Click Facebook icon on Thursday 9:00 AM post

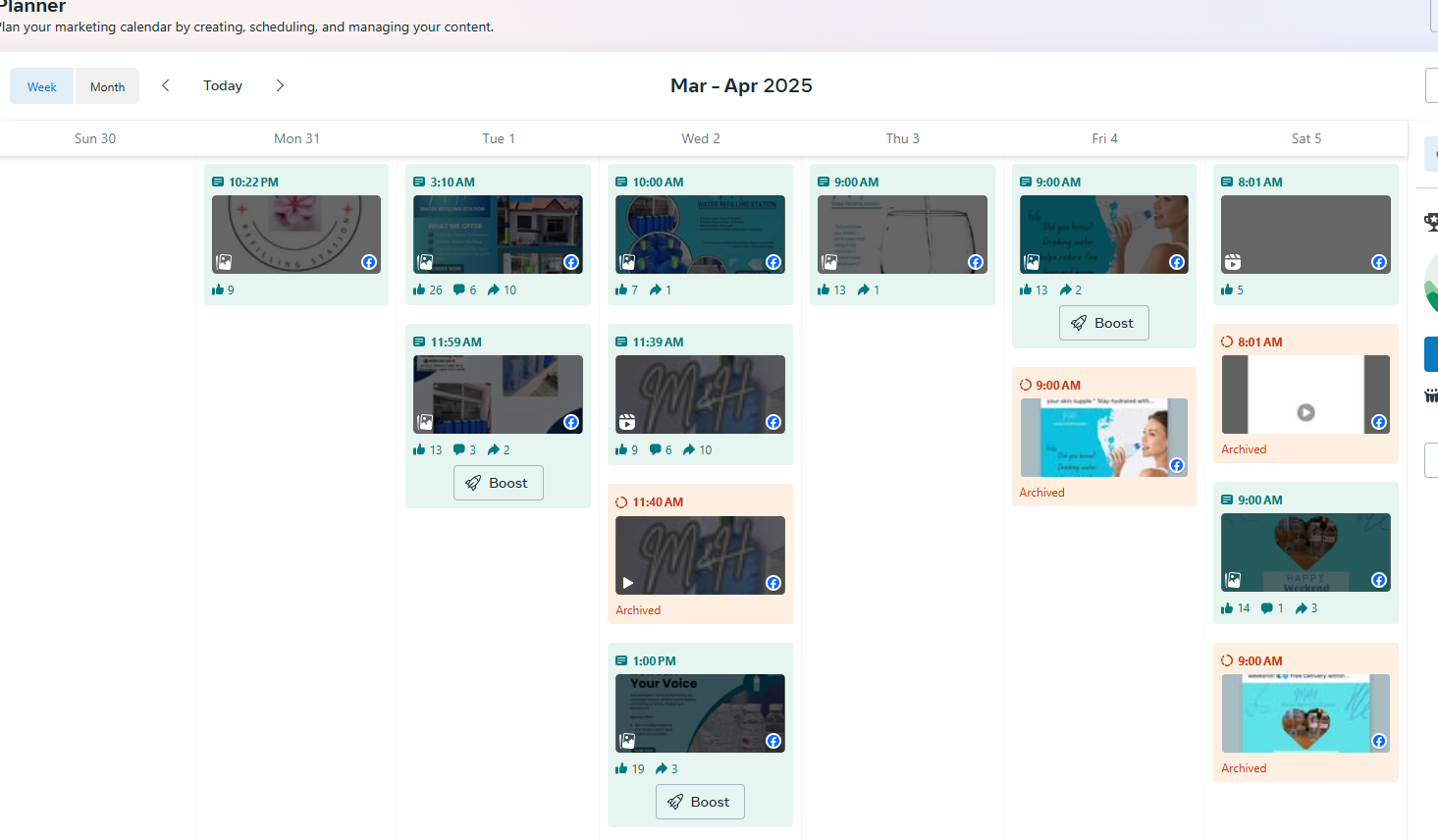click(976, 262)
